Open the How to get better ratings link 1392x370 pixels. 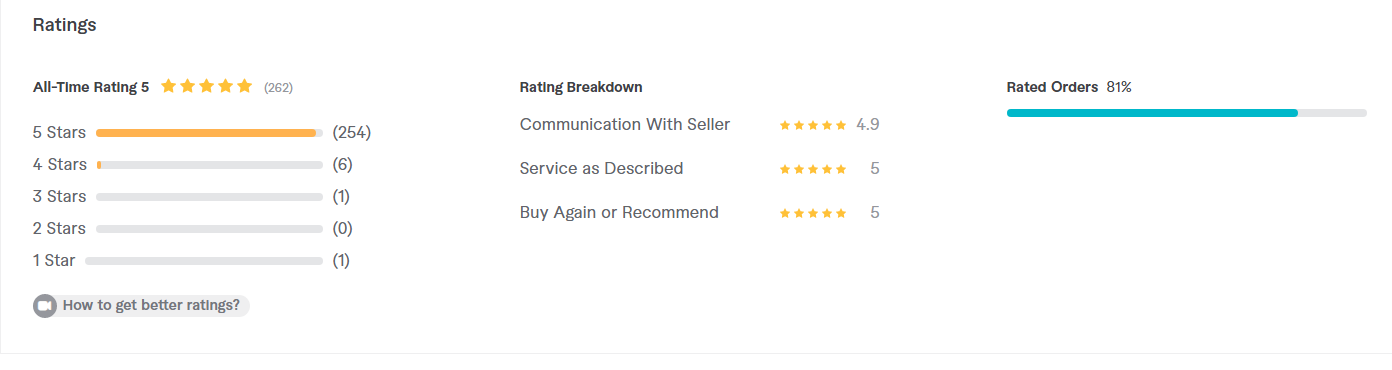(x=151, y=305)
